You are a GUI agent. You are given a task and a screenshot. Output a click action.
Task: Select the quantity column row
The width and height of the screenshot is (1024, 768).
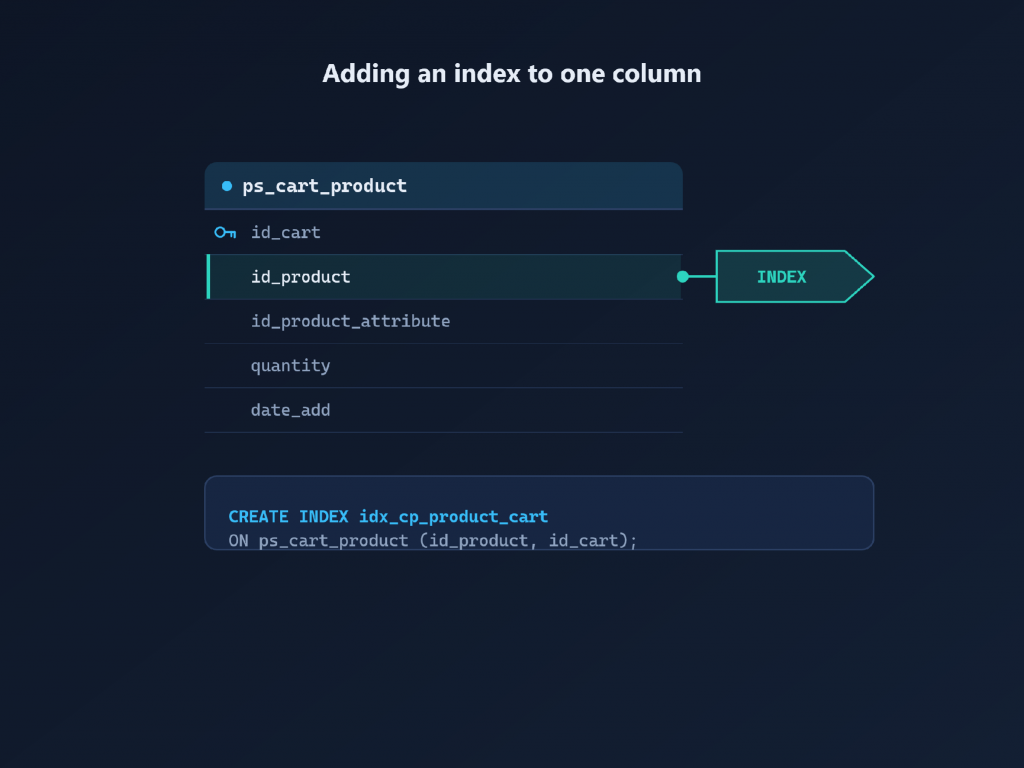click(443, 366)
